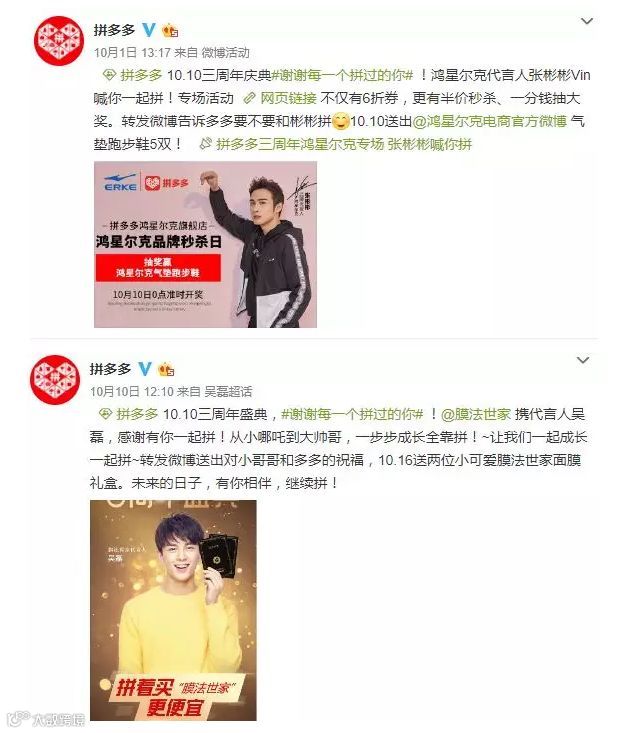638x733 pixels.
Task: Click the diamond icon before first 拼多多 tag
Action: point(109,75)
